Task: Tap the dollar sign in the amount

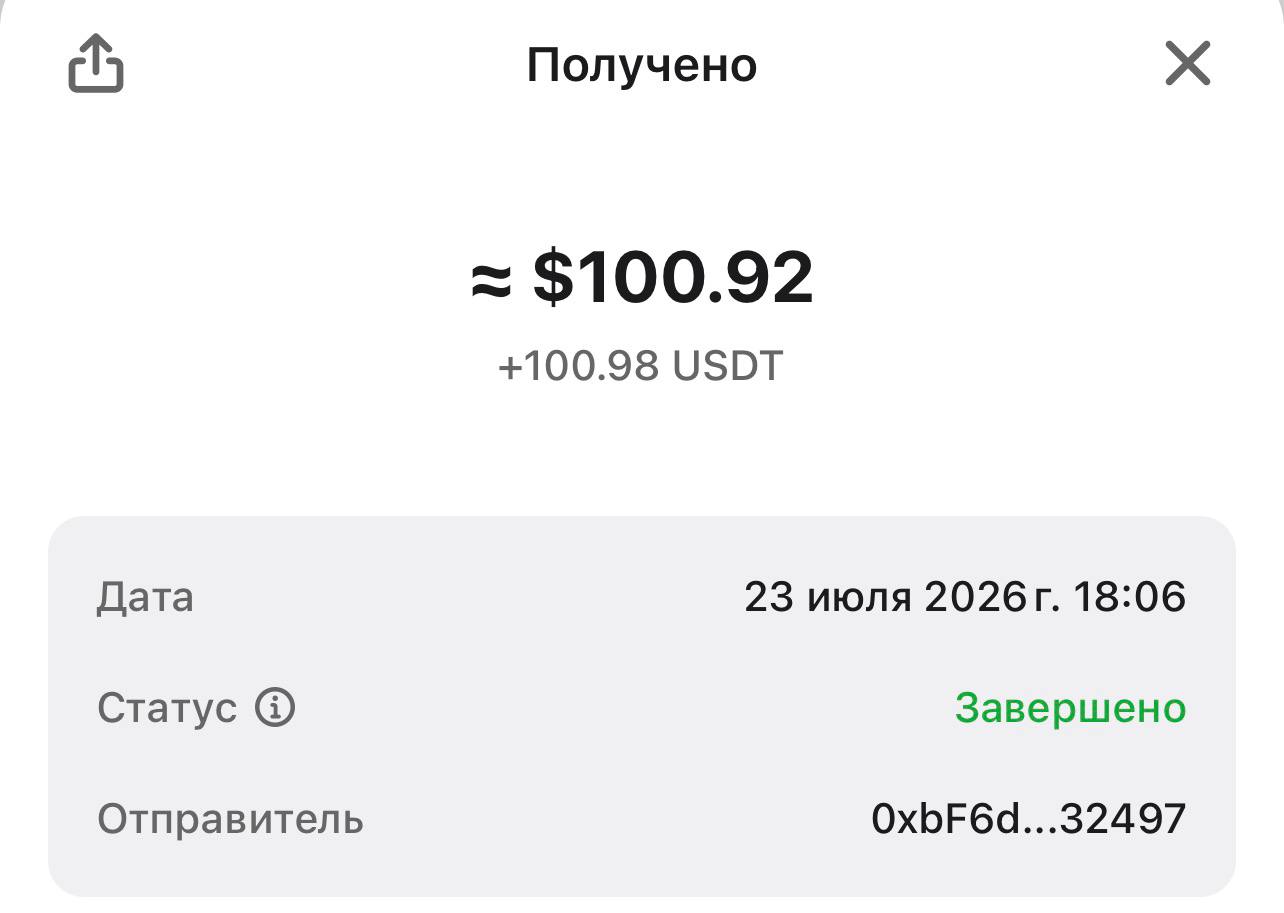Action: pyautogui.click(x=553, y=278)
